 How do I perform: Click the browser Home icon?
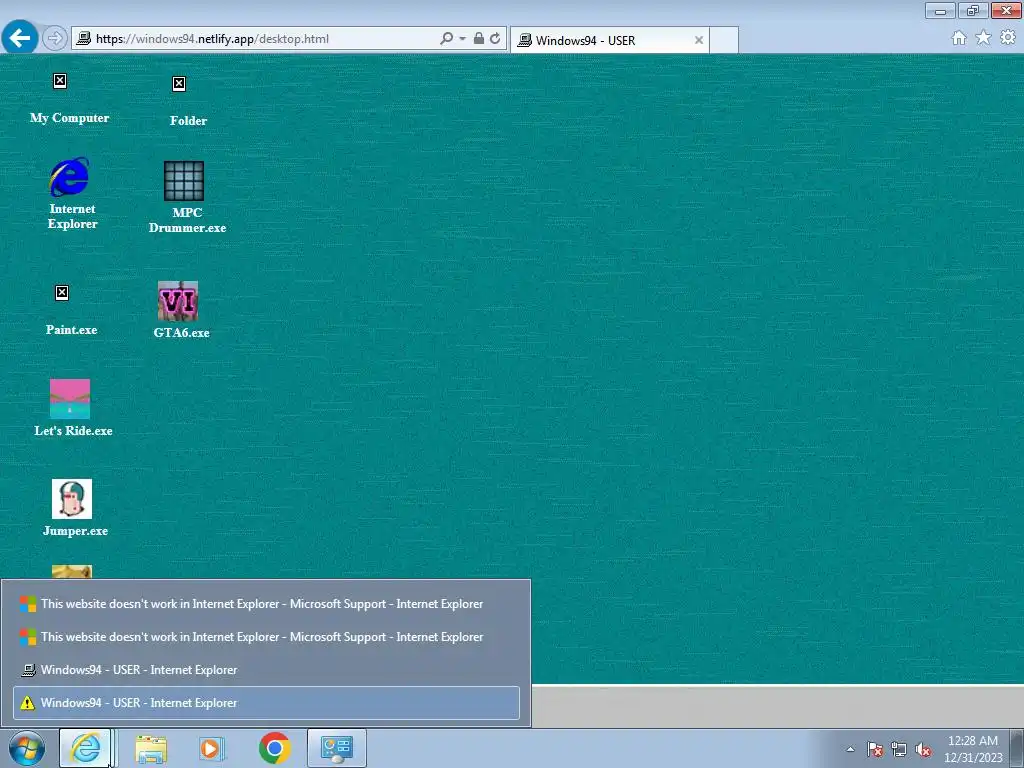[x=959, y=38]
